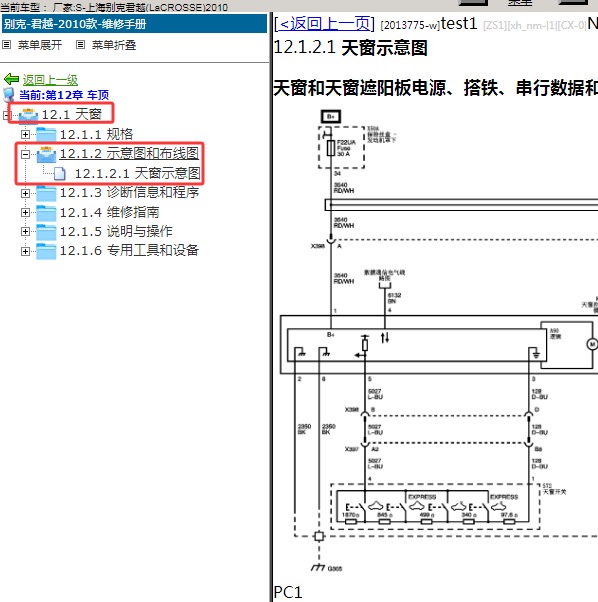Select the 当前:第12章 车顶 text
The width and height of the screenshot is (598, 602).
coord(64,94)
